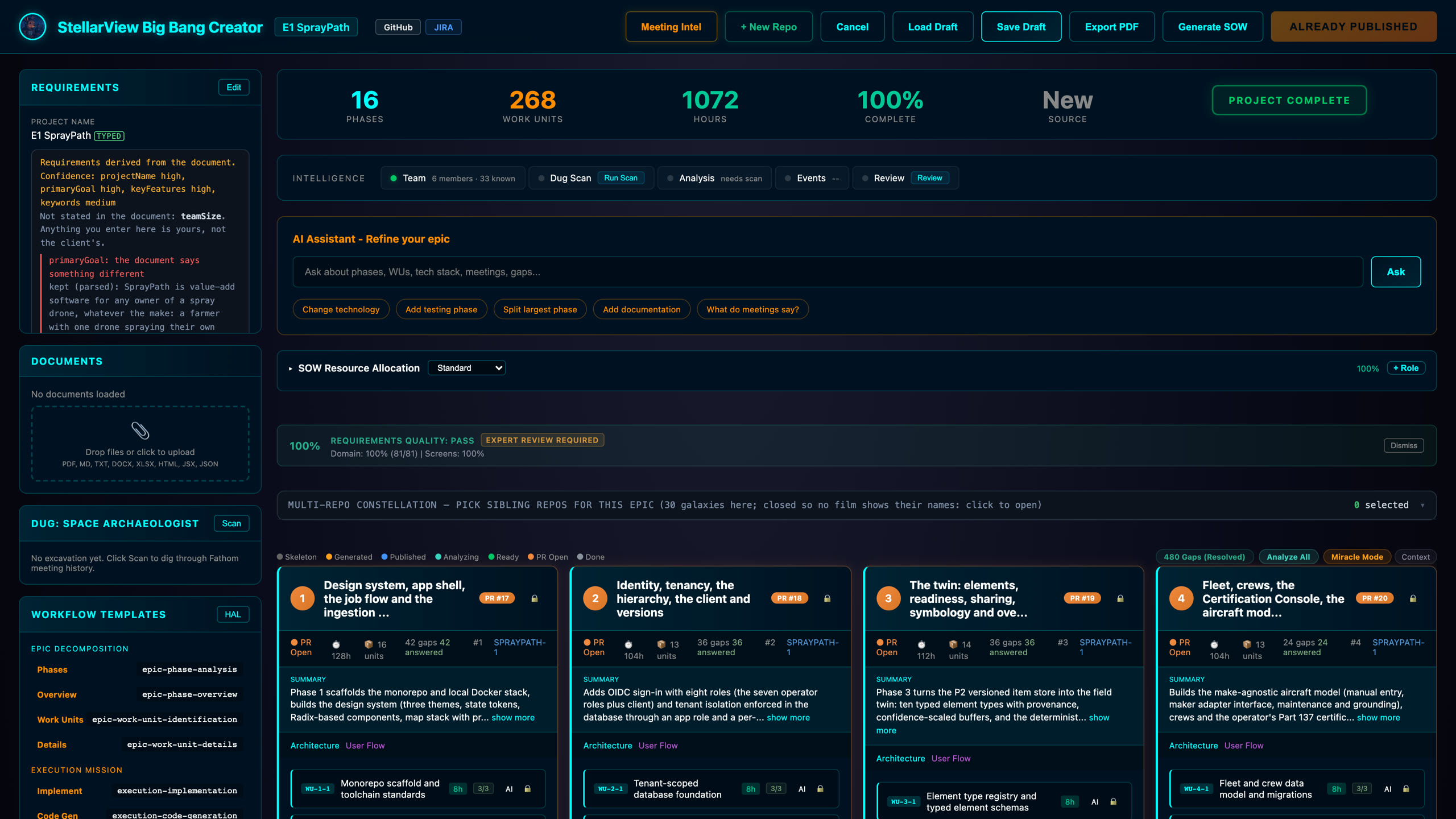Open phase 1 Architecture view
Viewport: 1456px width, 819px height.
pos(315,746)
